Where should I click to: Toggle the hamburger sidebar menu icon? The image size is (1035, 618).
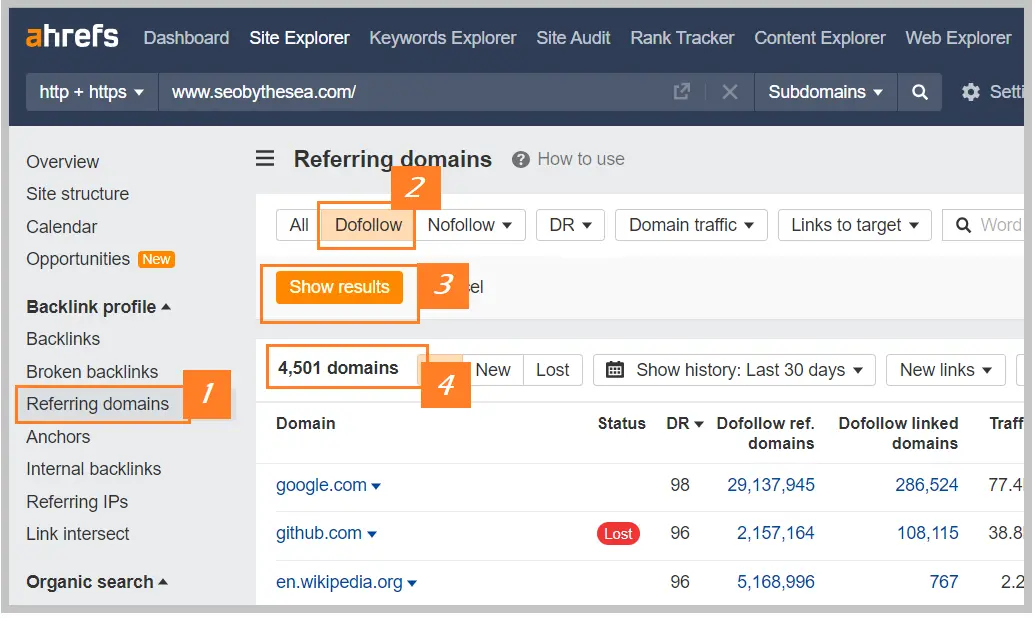coord(265,158)
